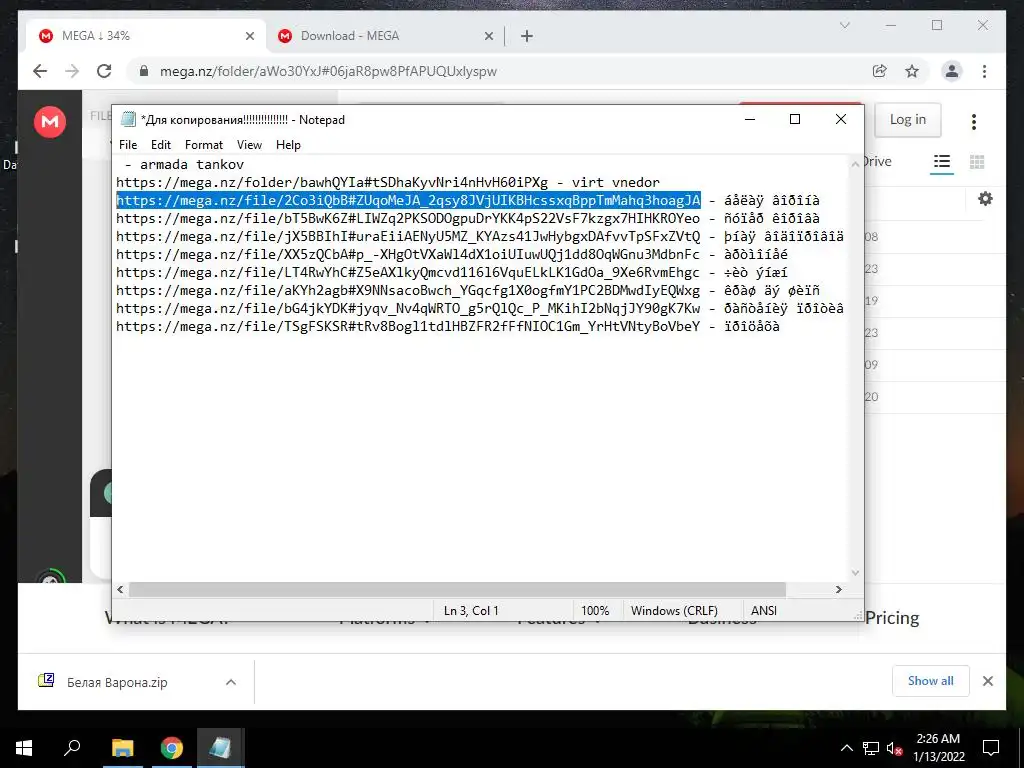The height and width of the screenshot is (768, 1024).
Task: Open Notepad Format menu
Action: [204, 144]
